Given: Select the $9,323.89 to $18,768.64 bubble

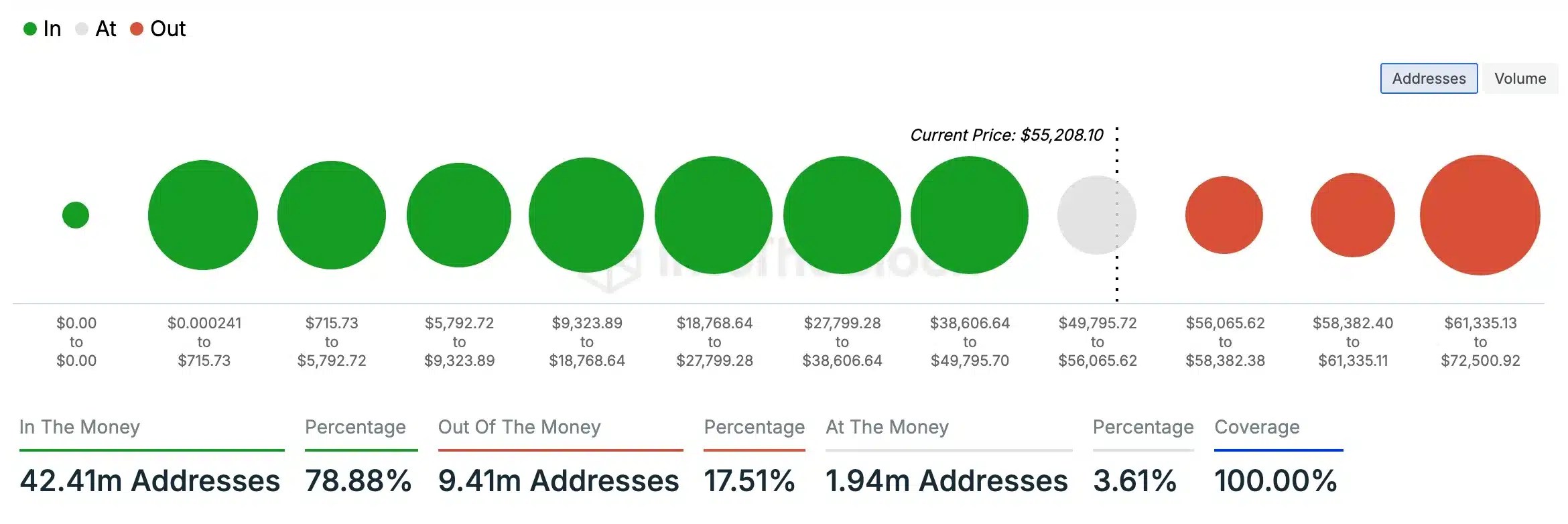Looking at the screenshot, I should click(x=586, y=215).
